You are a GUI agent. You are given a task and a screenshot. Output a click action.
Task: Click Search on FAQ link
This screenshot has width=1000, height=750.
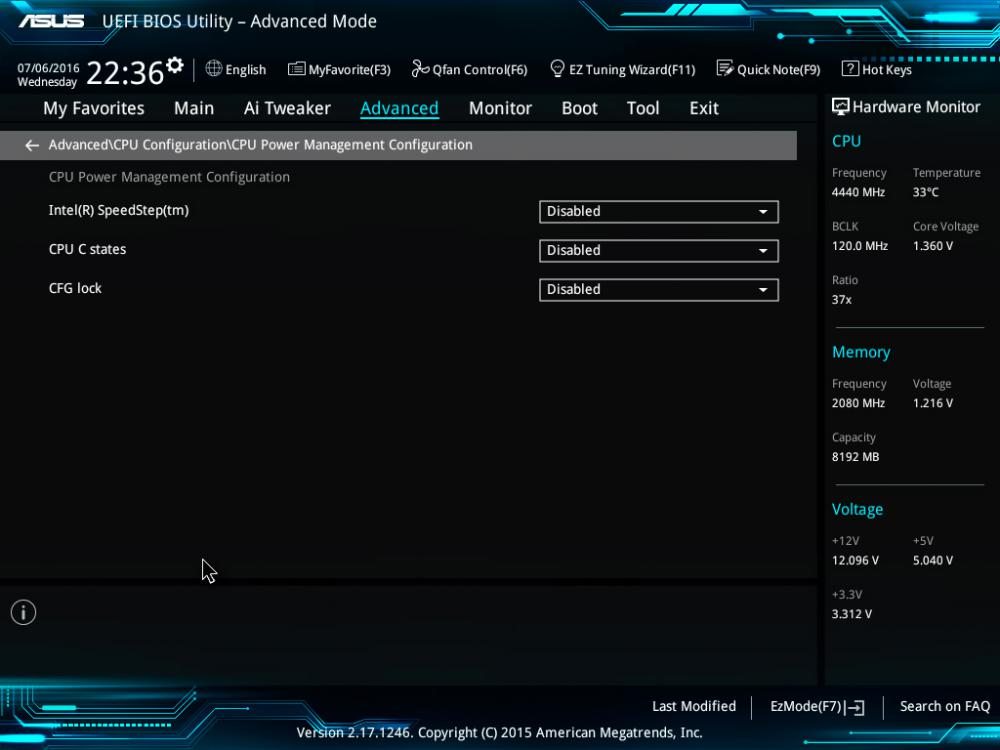(x=944, y=706)
